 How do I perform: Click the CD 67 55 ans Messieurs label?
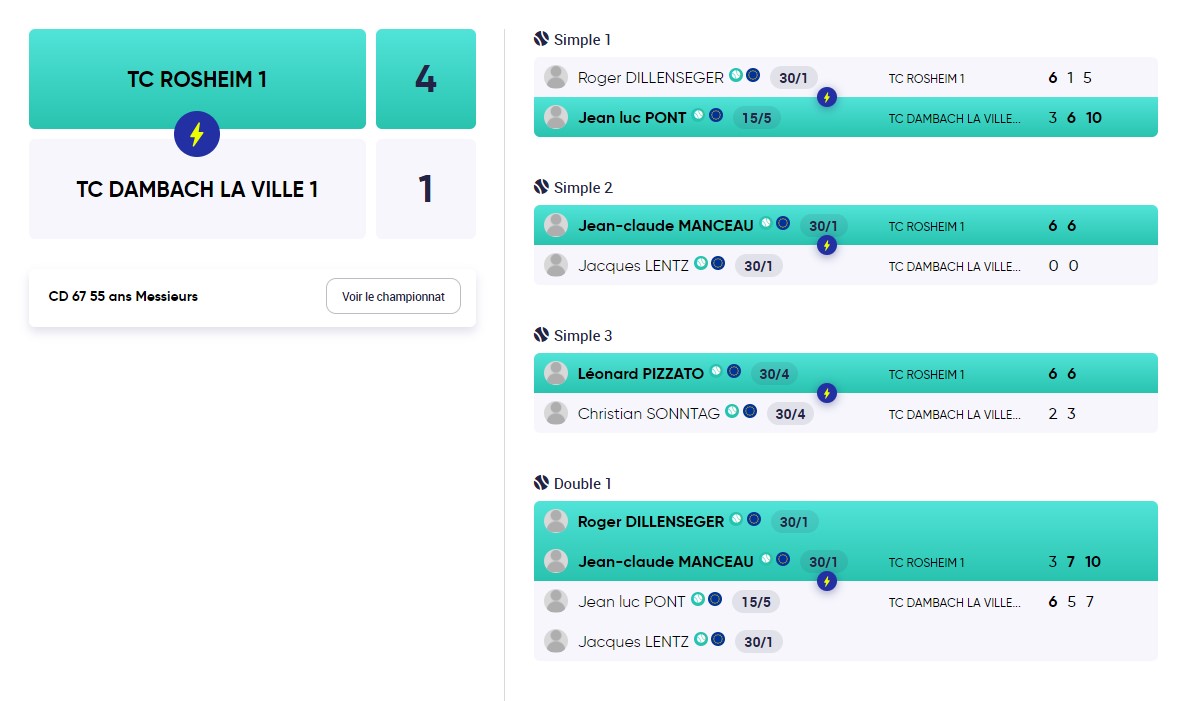click(123, 296)
